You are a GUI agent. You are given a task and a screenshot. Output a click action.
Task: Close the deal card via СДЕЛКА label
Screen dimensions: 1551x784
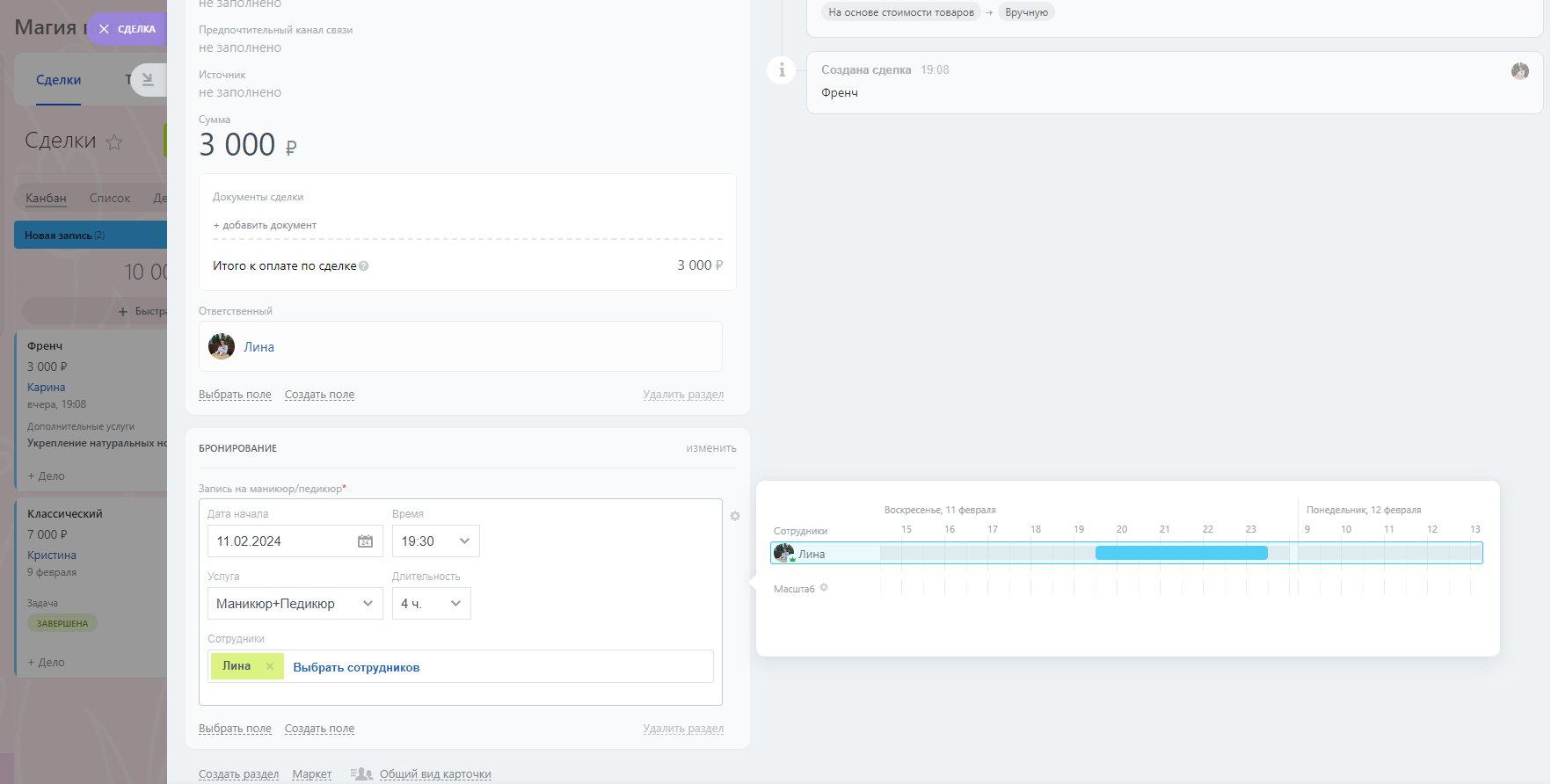coord(127,29)
